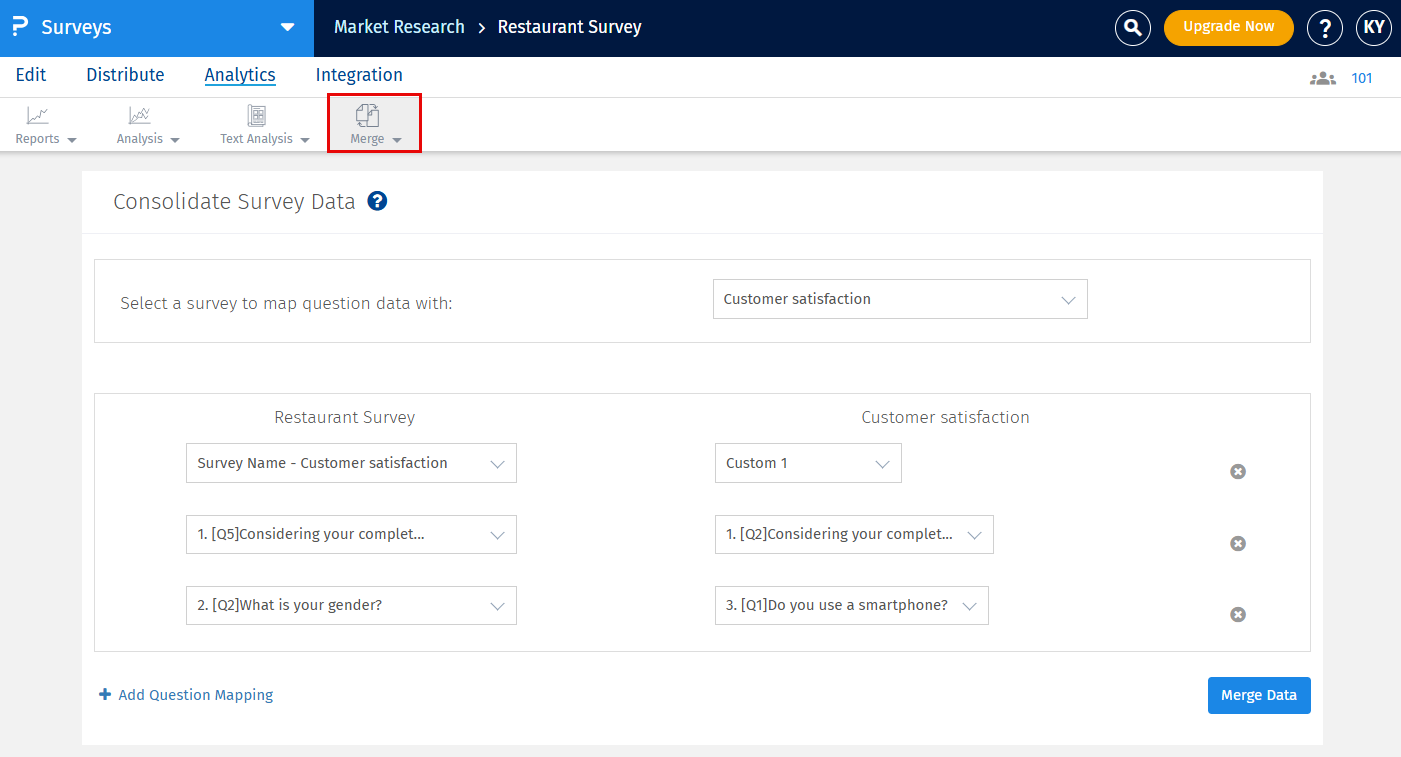Open the KY account avatar menu
Image resolution: width=1401 pixels, height=757 pixels.
click(1373, 27)
